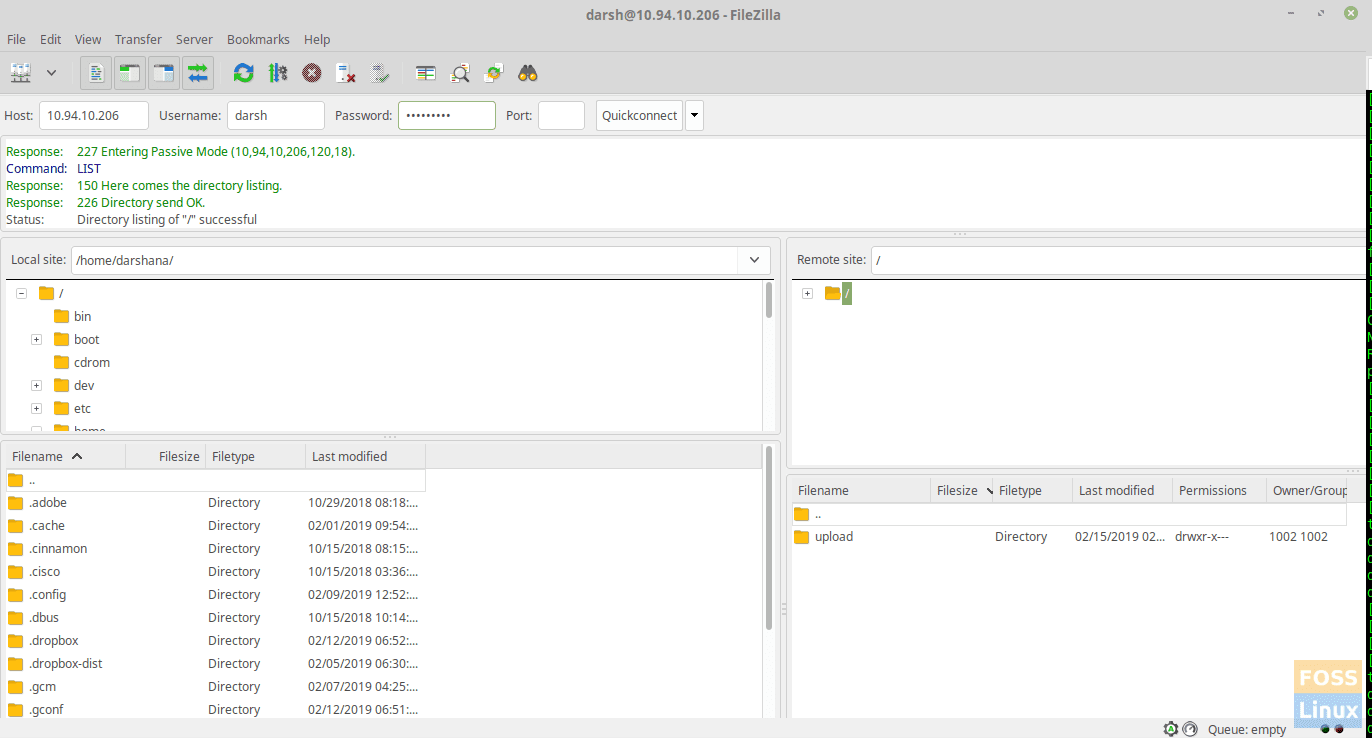This screenshot has height=738, width=1372.
Task: Open the Edit menu
Action: [50, 39]
